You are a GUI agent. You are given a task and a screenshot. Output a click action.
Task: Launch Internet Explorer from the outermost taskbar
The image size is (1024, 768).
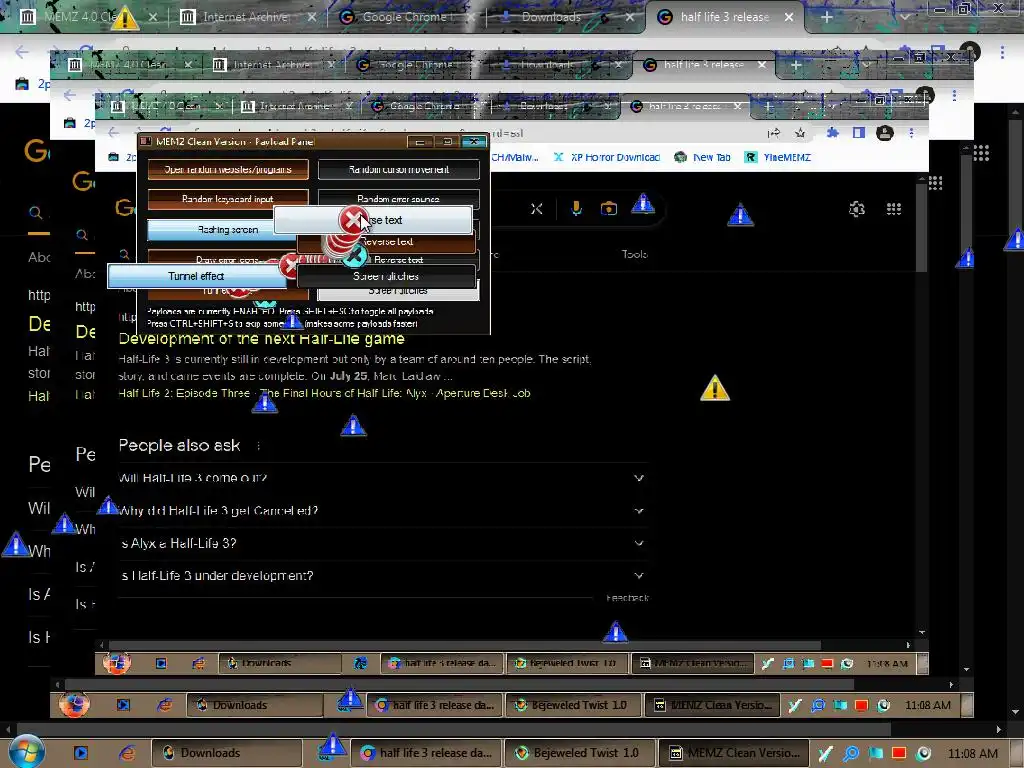click(x=127, y=753)
